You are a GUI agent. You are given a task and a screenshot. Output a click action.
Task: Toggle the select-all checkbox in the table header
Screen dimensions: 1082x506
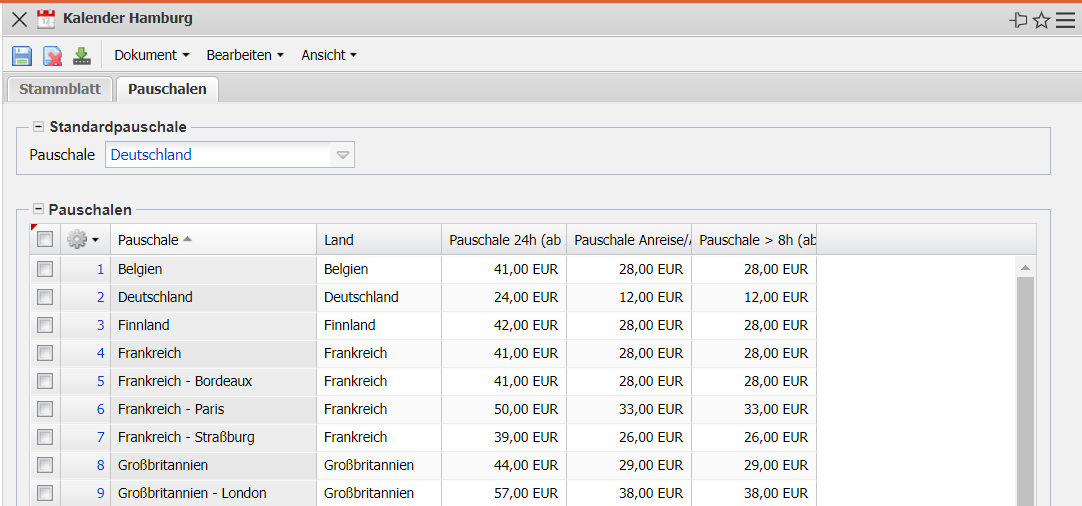click(45, 240)
